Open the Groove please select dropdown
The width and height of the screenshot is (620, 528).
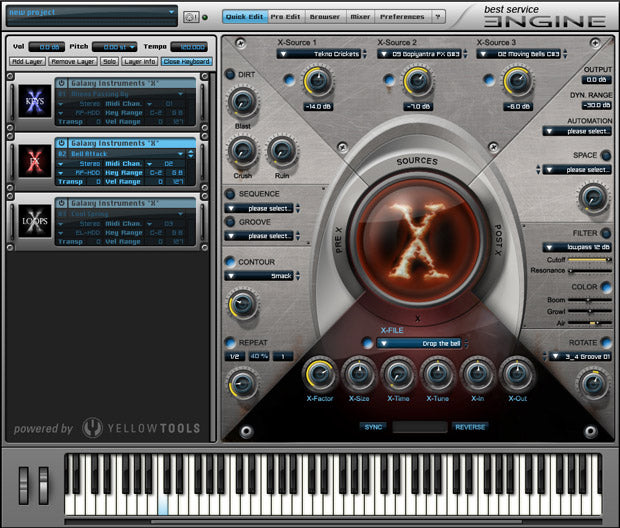[x=259, y=236]
